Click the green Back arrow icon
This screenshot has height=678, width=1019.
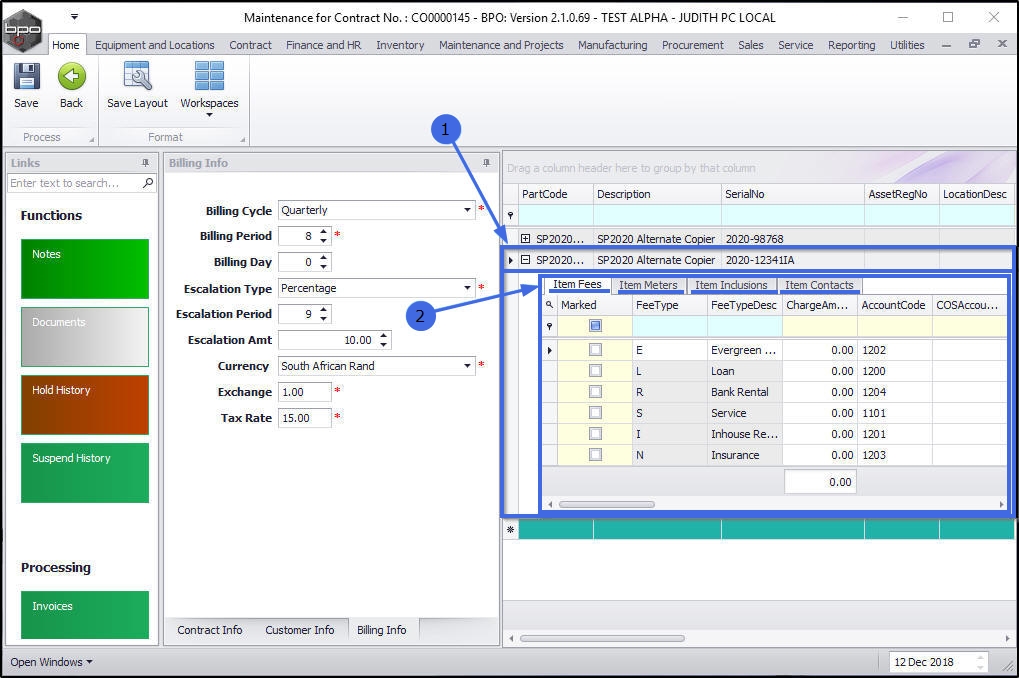71,78
